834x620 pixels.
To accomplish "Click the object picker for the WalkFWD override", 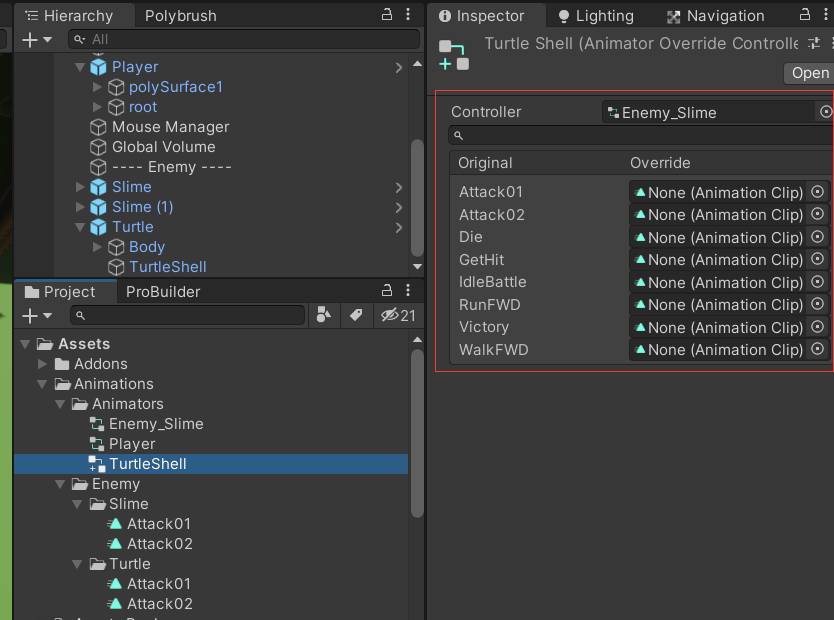I will pos(818,349).
